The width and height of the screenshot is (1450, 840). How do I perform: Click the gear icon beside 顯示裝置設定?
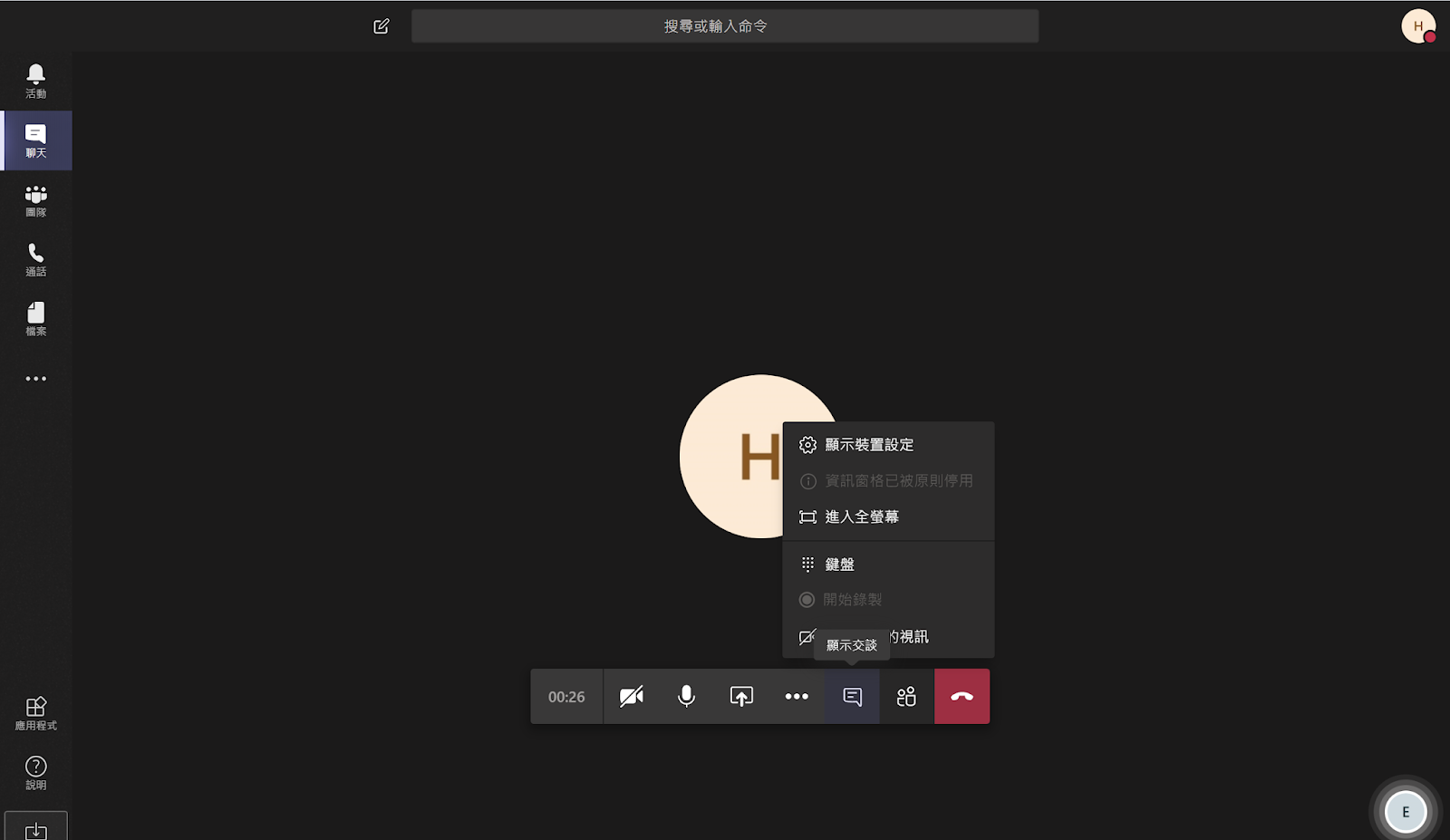click(x=807, y=445)
